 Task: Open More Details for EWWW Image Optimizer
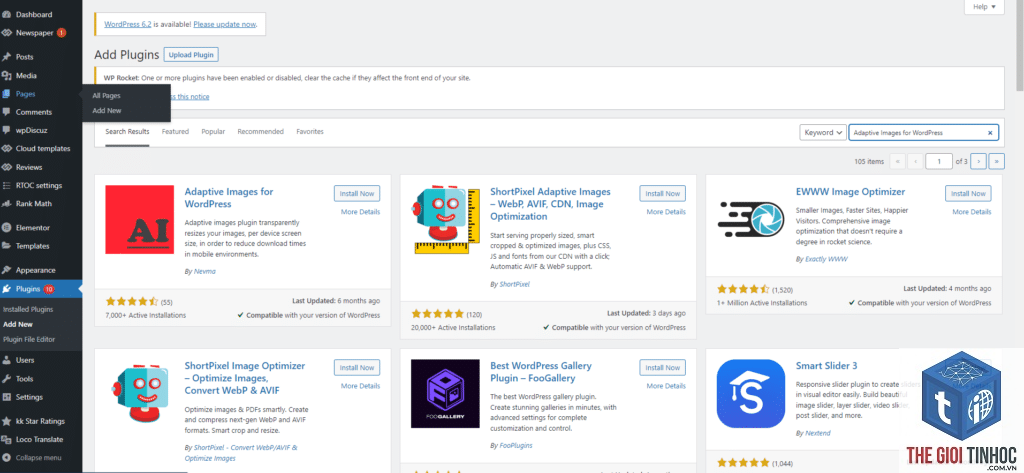[x=972, y=212]
